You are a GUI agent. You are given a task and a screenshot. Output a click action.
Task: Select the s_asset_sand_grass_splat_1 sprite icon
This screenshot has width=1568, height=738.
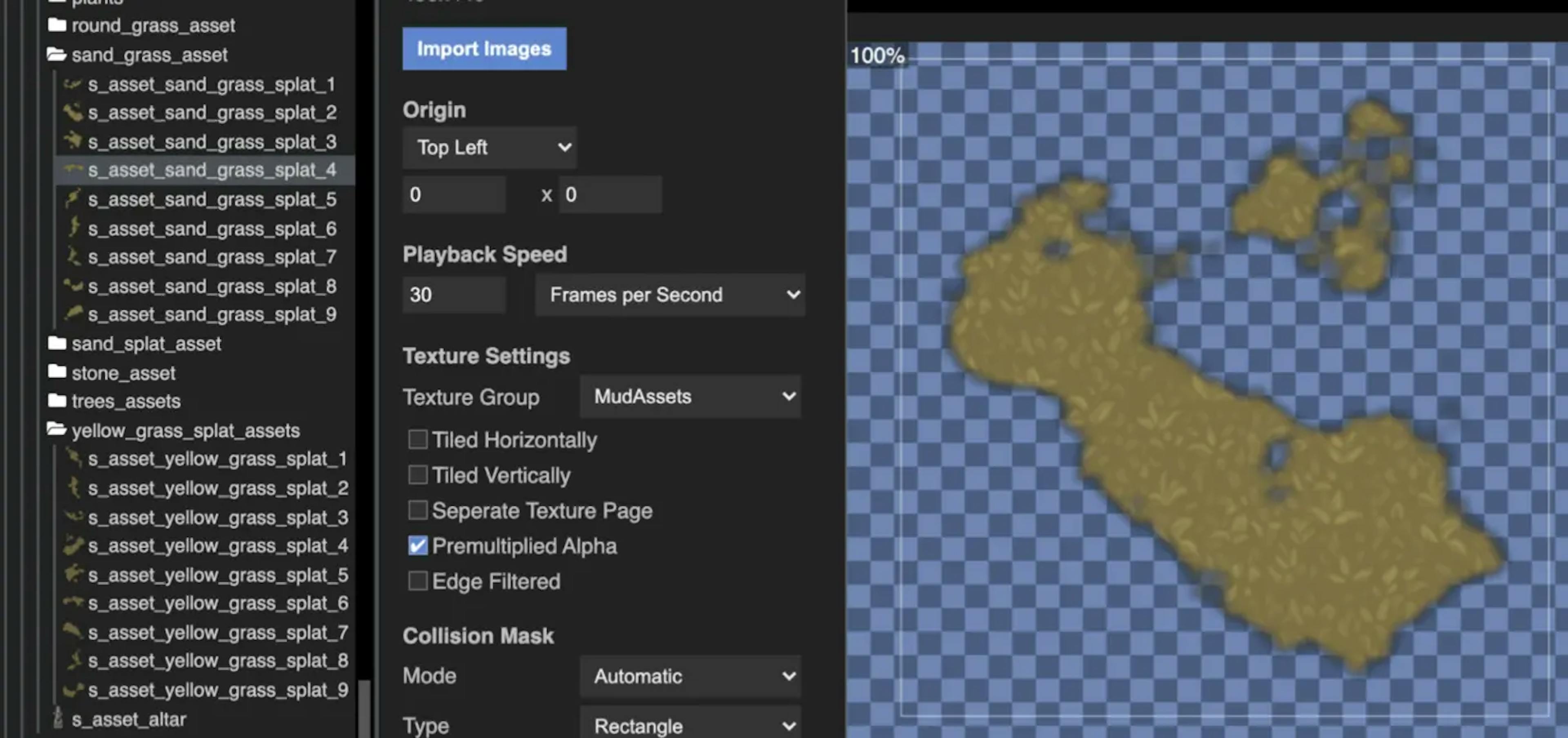[73, 84]
